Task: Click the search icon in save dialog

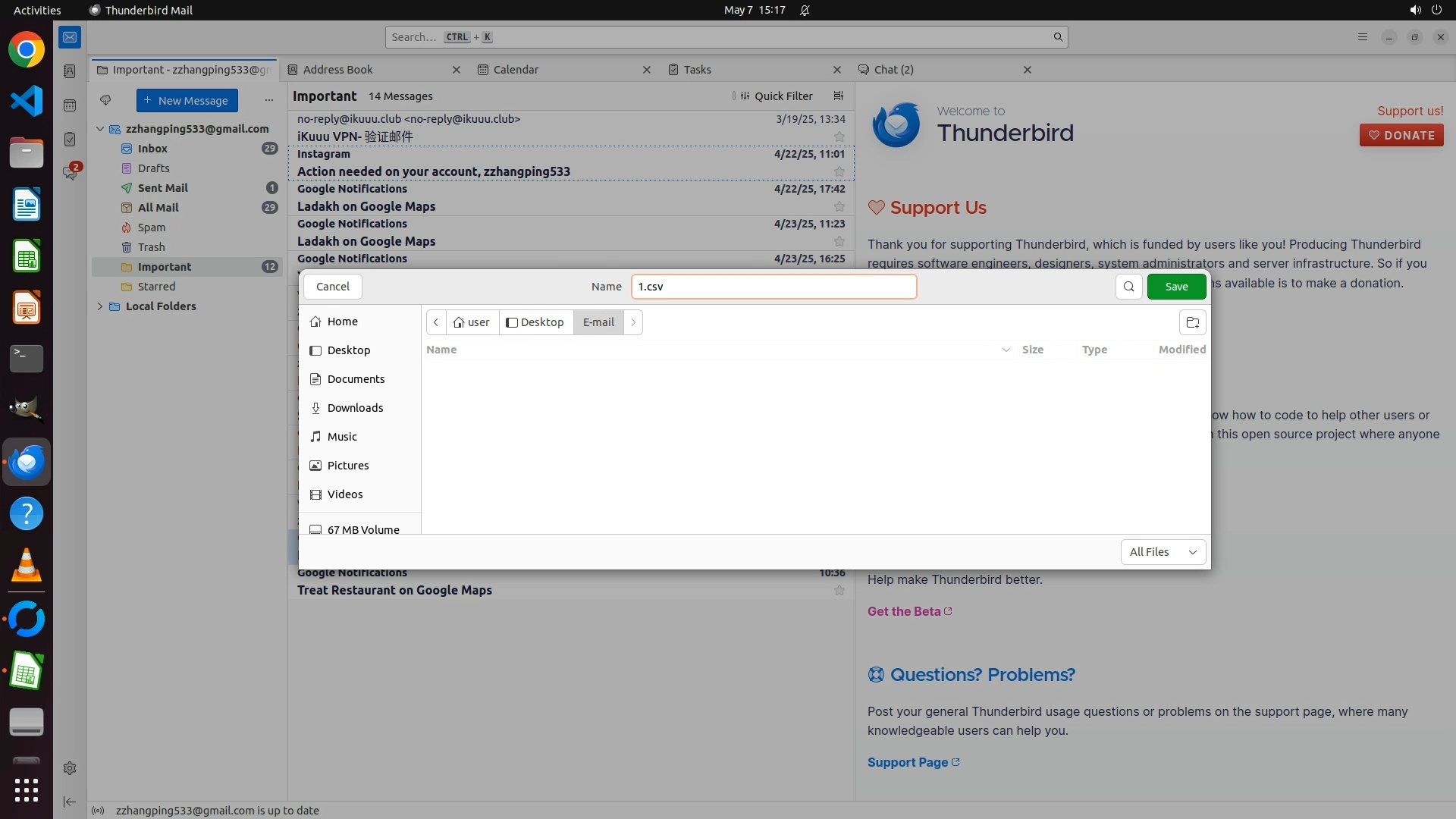Action: pos(1128,287)
